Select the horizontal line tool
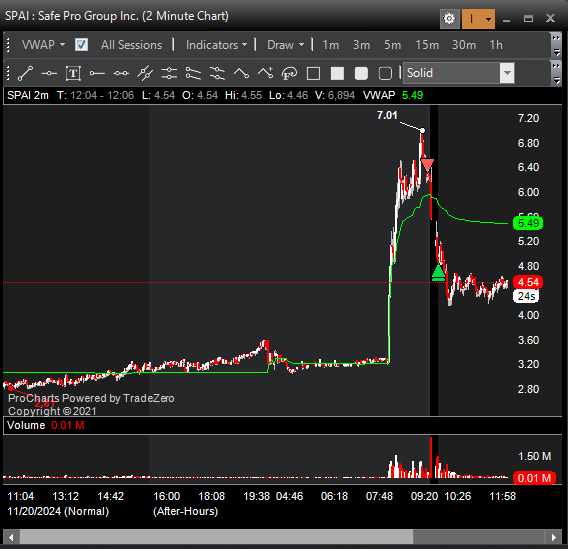The width and height of the screenshot is (568, 549). pyautogui.click(x=49, y=73)
